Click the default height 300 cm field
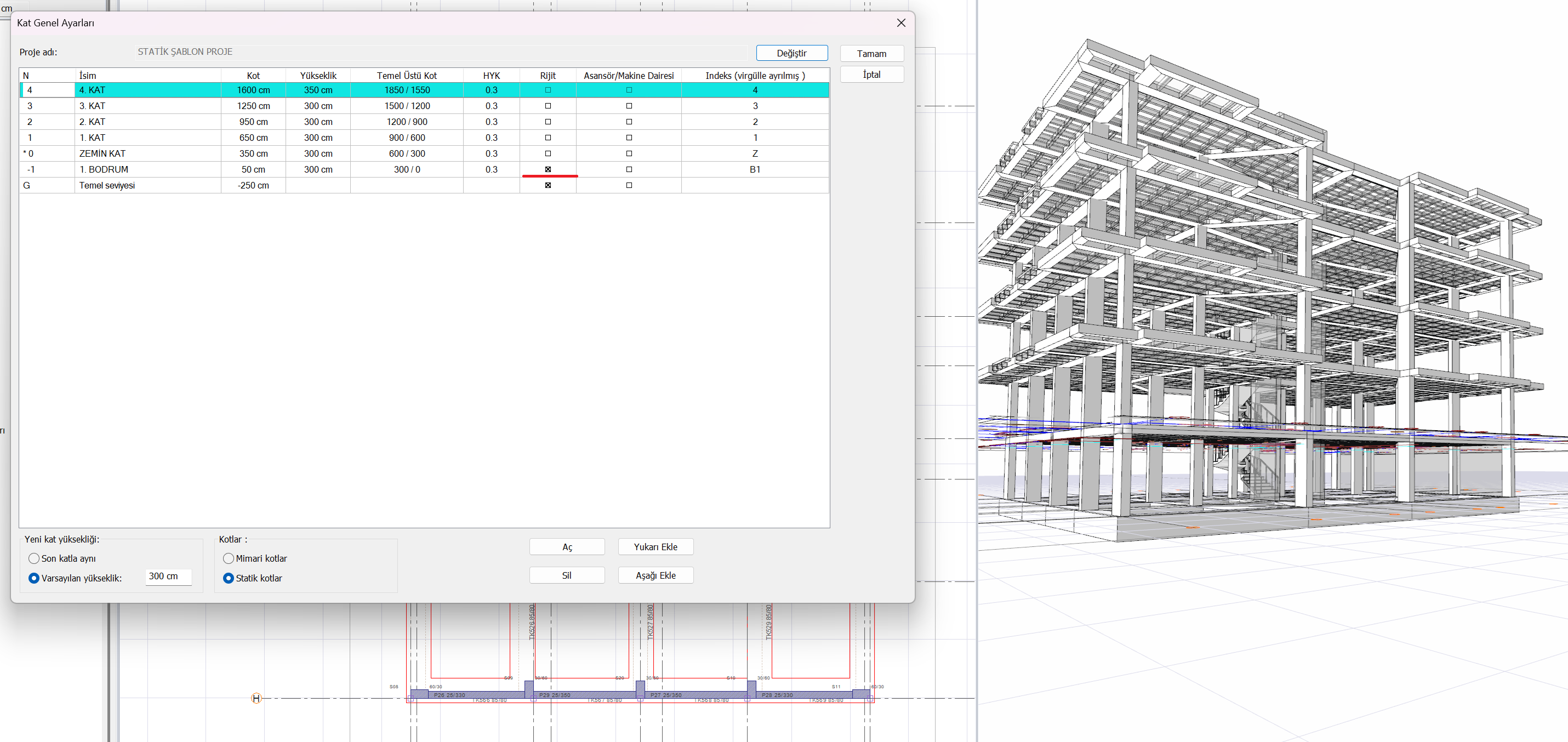This screenshot has height=742, width=1568. 168,576
